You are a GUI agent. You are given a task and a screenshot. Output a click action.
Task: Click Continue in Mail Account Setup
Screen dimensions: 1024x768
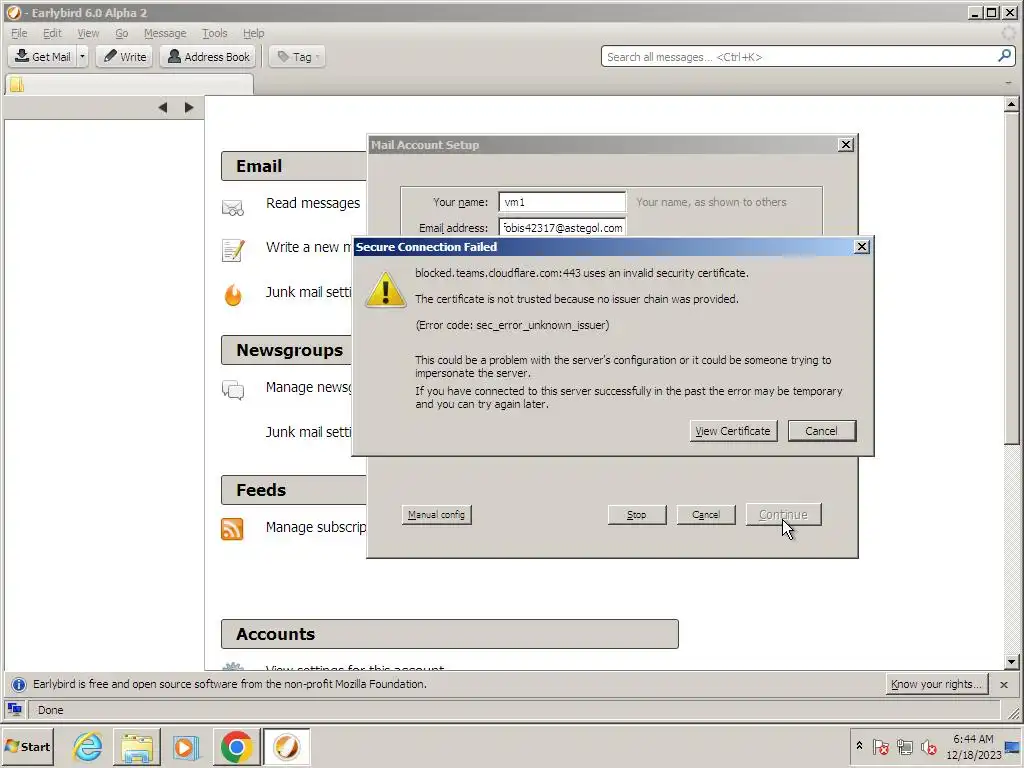tap(783, 515)
